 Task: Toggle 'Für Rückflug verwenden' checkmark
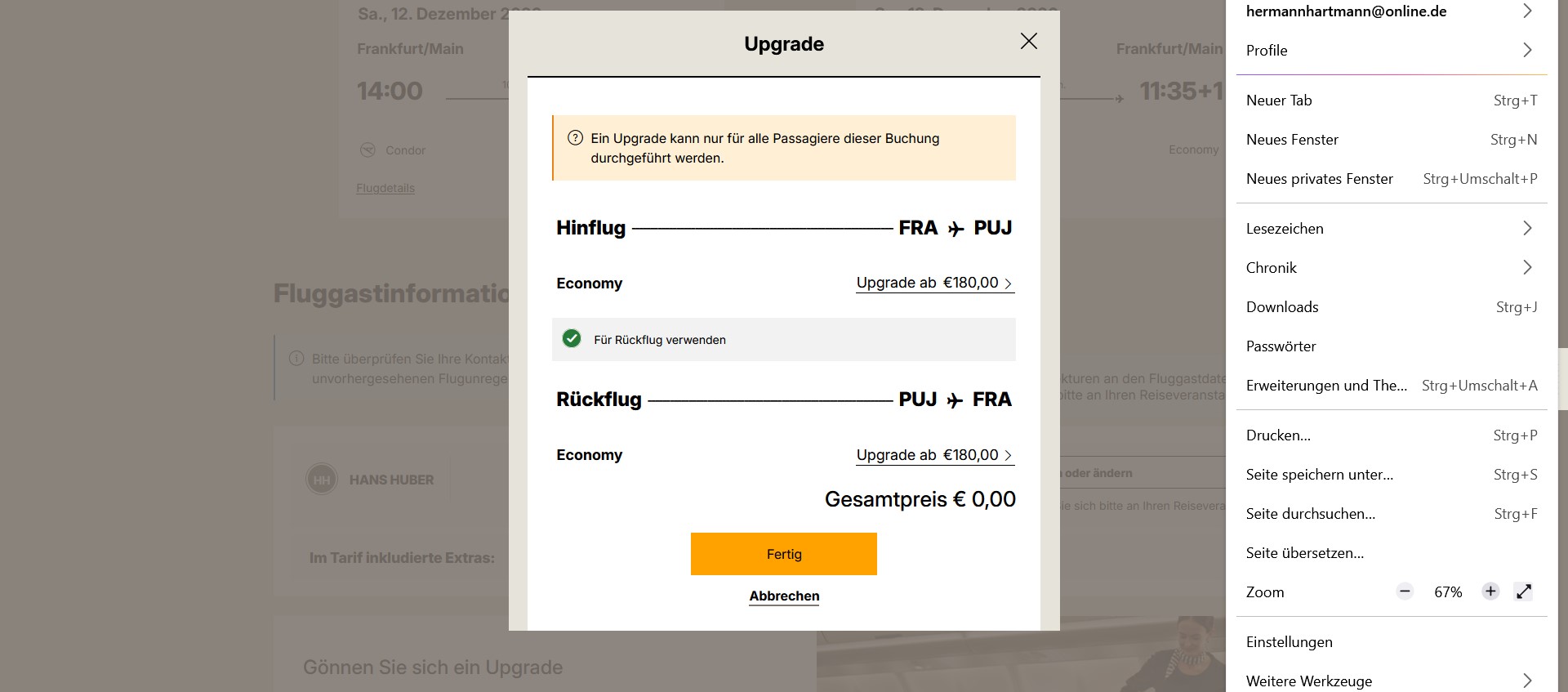[572, 339]
